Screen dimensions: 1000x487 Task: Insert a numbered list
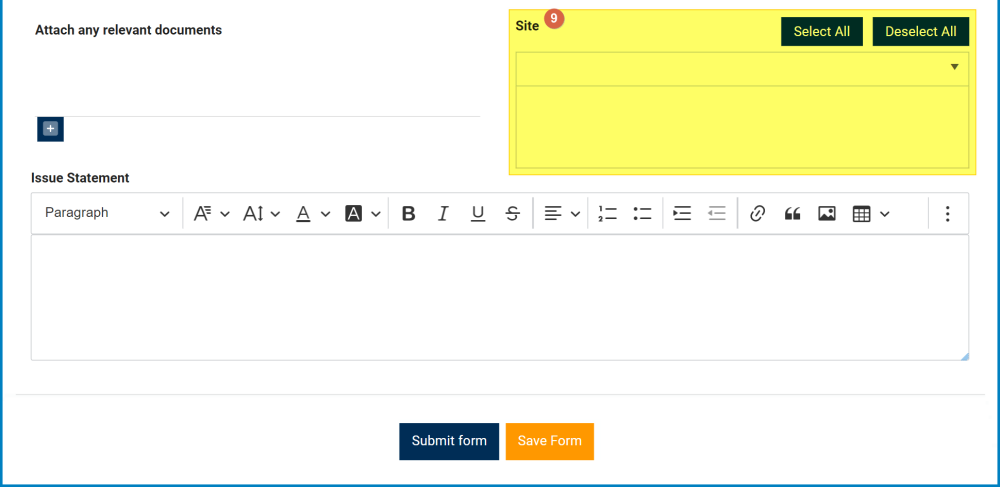click(607, 213)
